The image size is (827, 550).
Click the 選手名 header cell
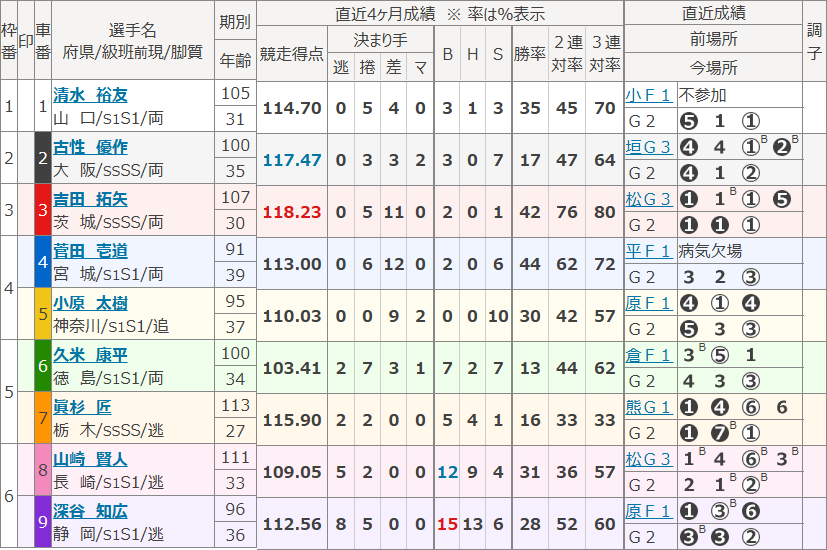tap(133, 40)
